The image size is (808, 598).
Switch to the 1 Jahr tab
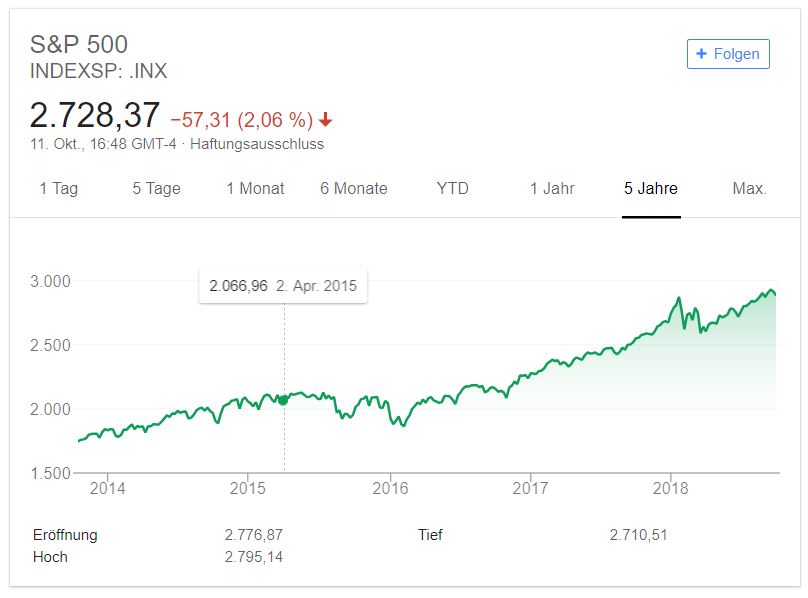pos(552,188)
